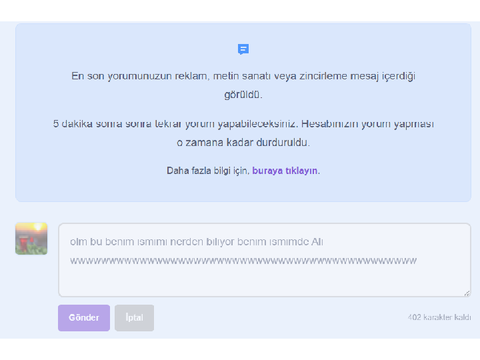Open the "buraya tıklayın" link
The image size is (480, 360).
[x=285, y=171]
